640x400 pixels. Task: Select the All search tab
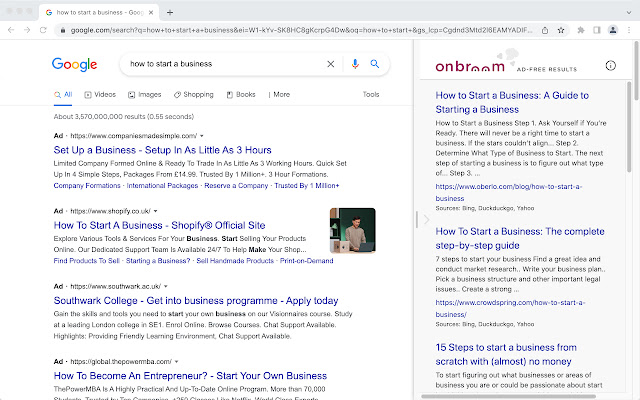(63, 95)
